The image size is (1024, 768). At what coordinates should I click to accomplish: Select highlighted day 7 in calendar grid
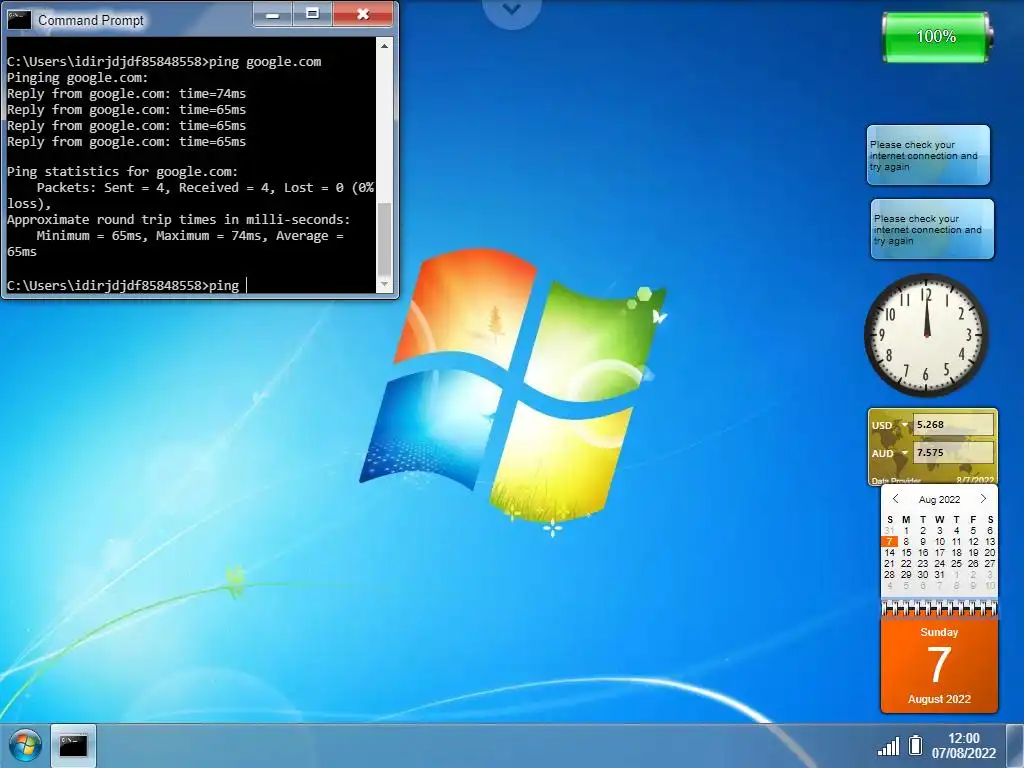coord(889,541)
